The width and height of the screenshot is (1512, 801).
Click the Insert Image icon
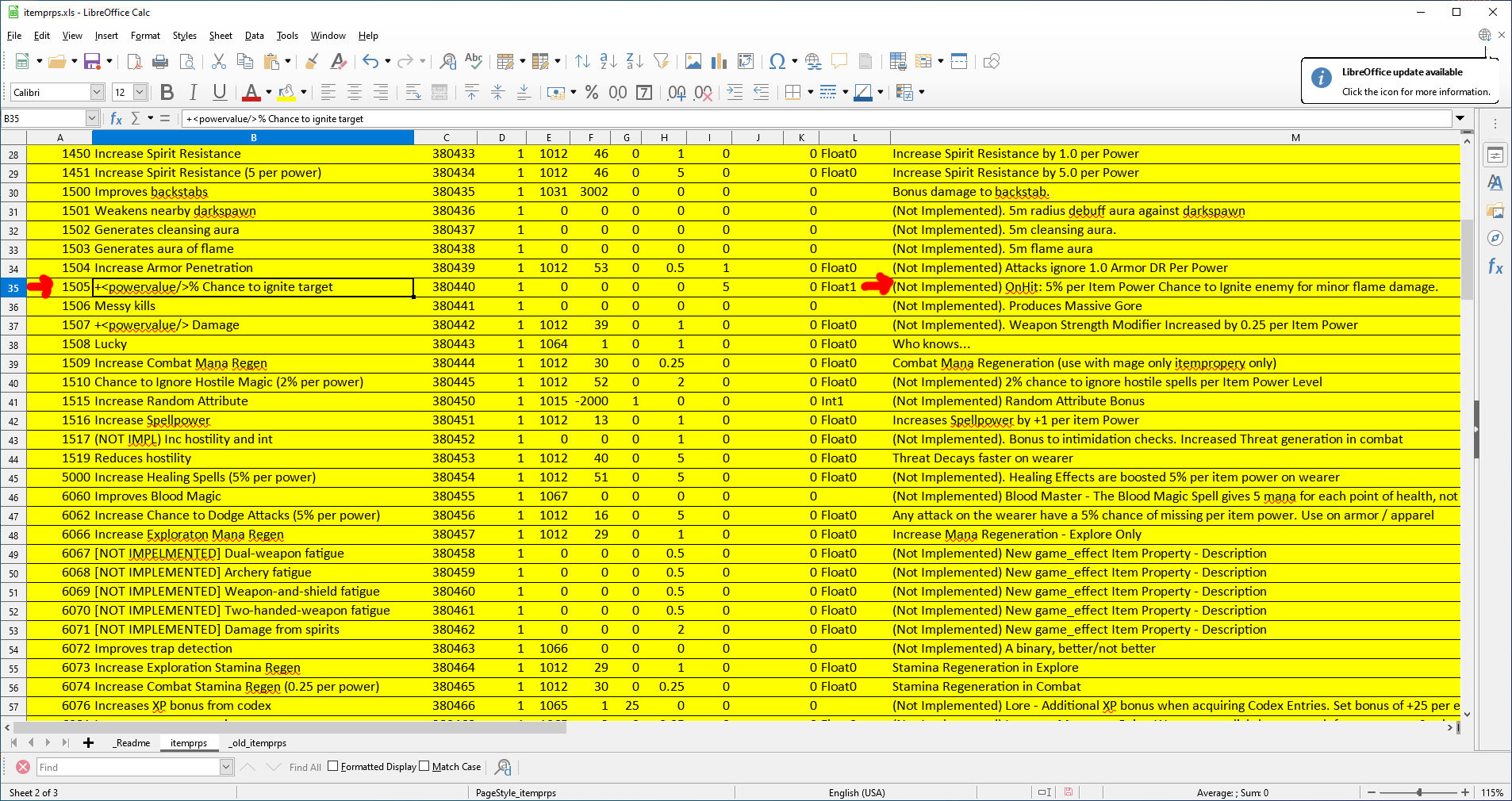(693, 61)
